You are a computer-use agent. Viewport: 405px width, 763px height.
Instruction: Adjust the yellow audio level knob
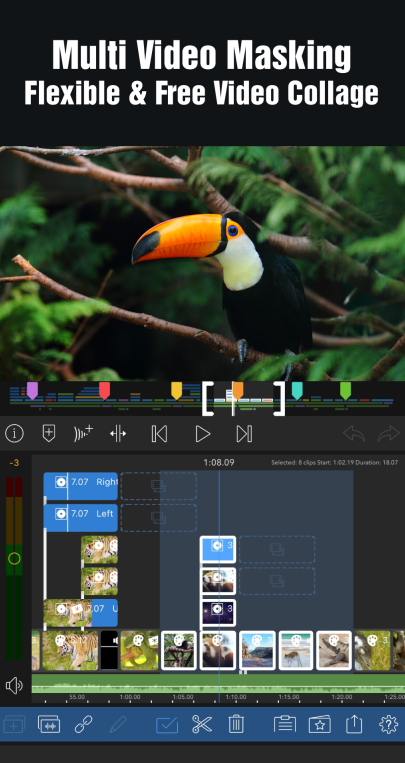[x=14, y=558]
